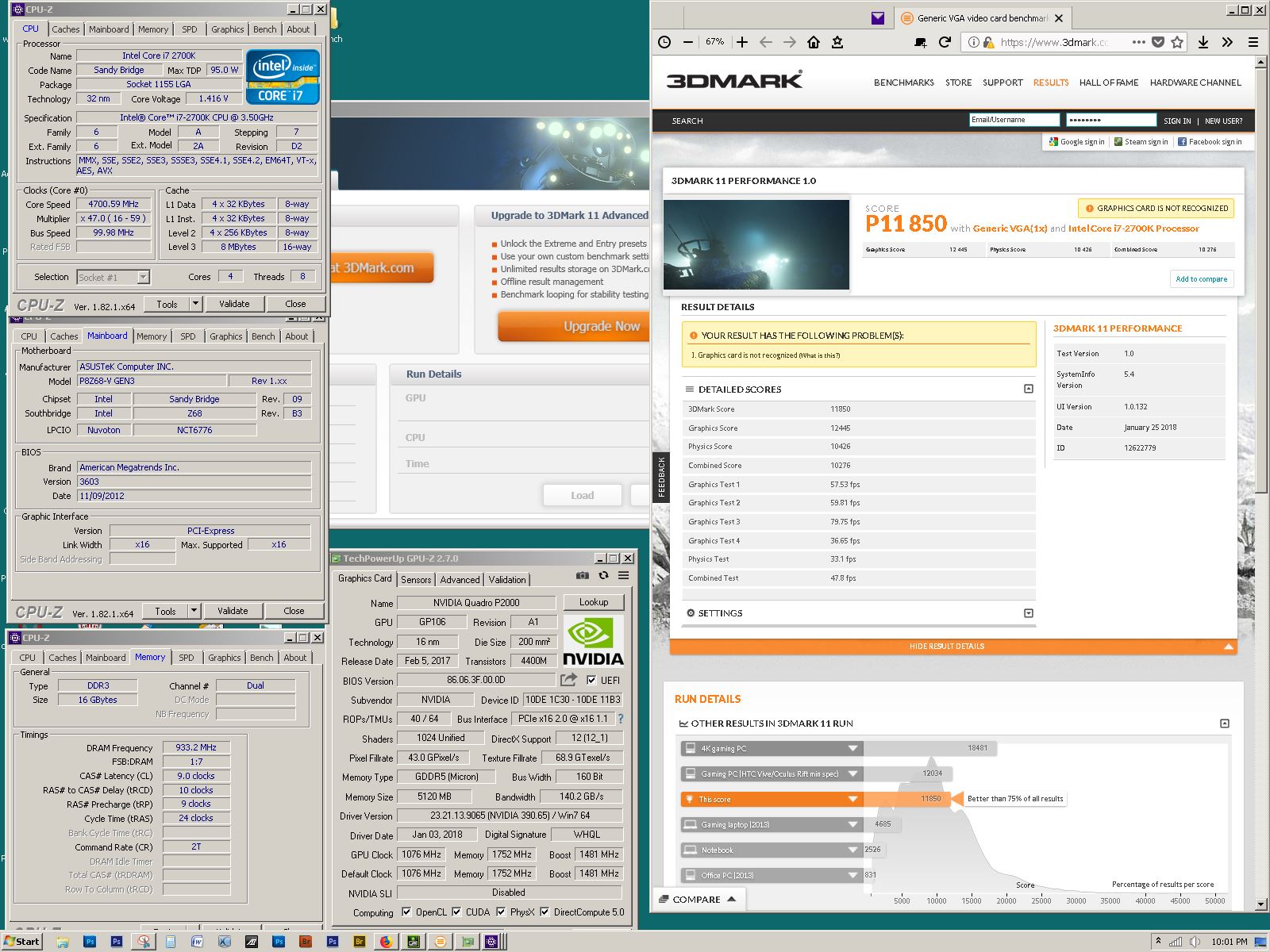This screenshot has height=952, width=1270.
Task: Toggle the PhysX checkbox
Action: tap(501, 912)
